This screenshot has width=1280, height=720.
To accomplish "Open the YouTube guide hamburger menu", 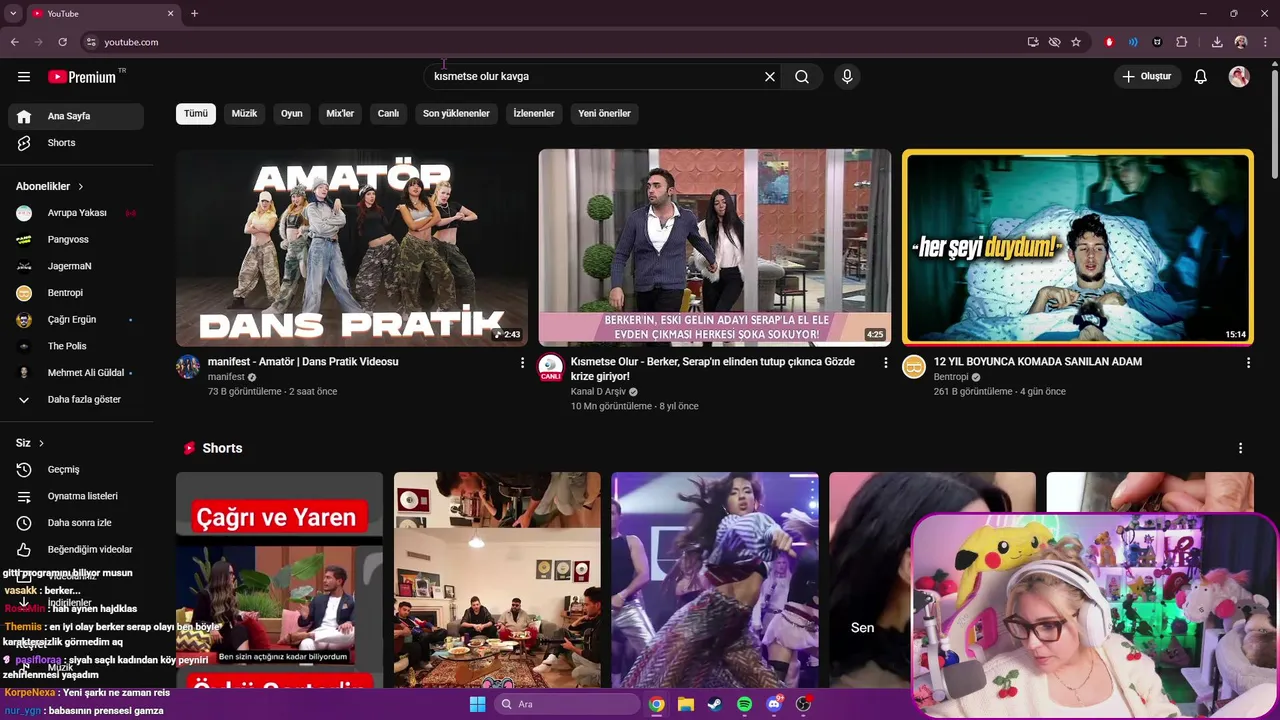I will click(24, 77).
